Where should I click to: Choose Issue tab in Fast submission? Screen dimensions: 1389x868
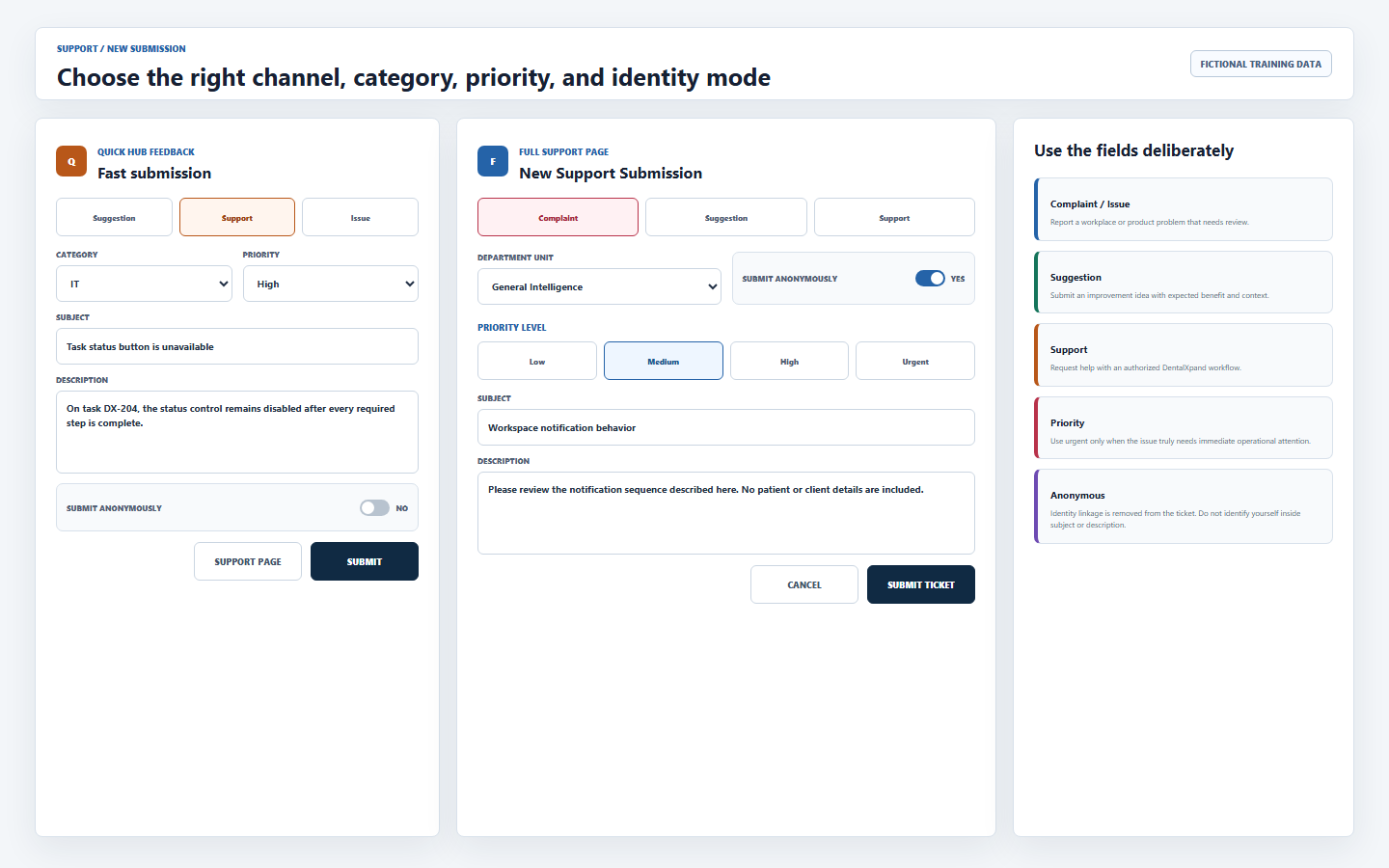[360, 217]
